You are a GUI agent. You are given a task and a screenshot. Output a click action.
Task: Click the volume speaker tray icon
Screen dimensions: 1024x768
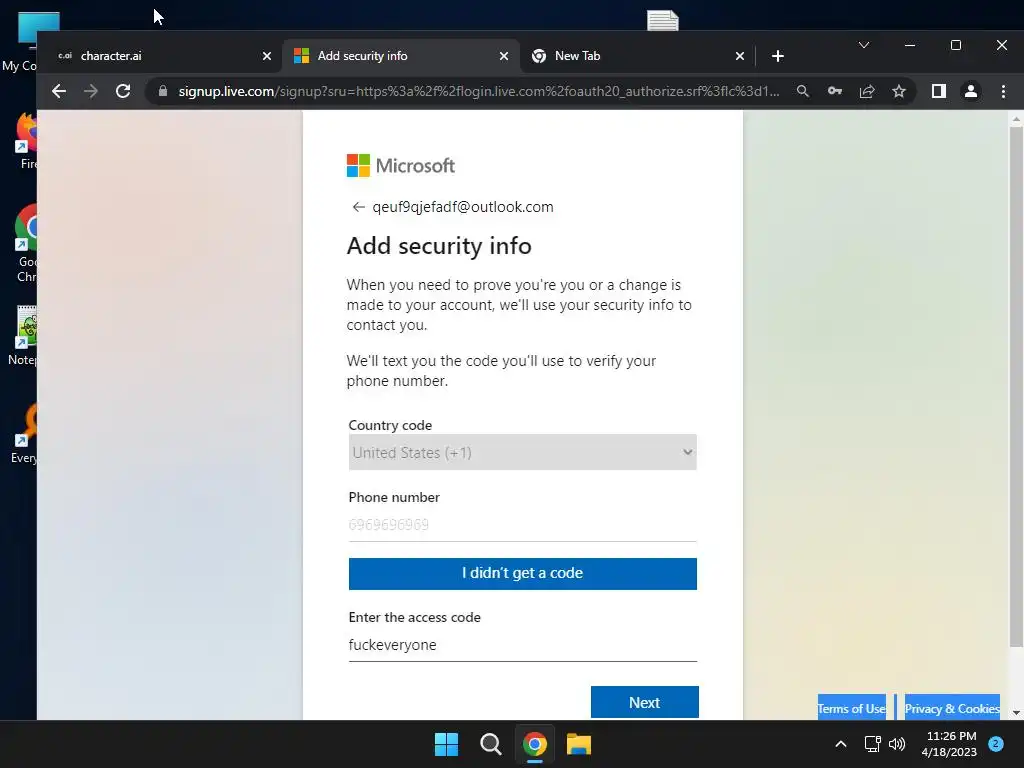[x=897, y=744]
